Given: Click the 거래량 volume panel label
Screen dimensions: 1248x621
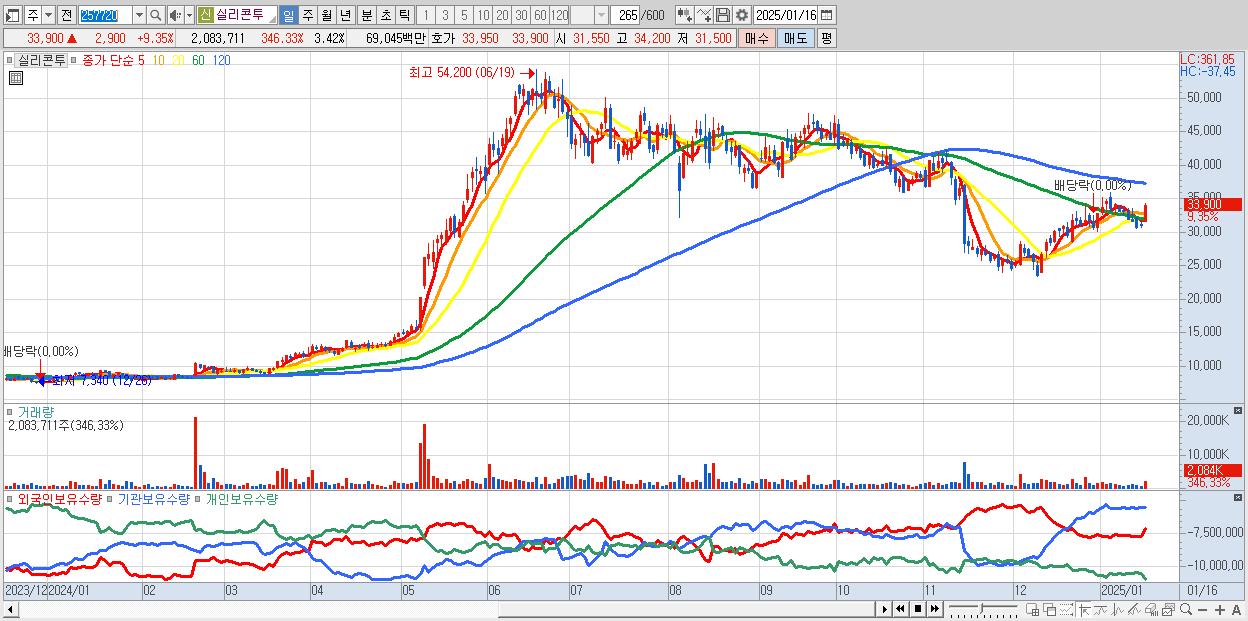Looking at the screenshot, I should pos(36,411).
